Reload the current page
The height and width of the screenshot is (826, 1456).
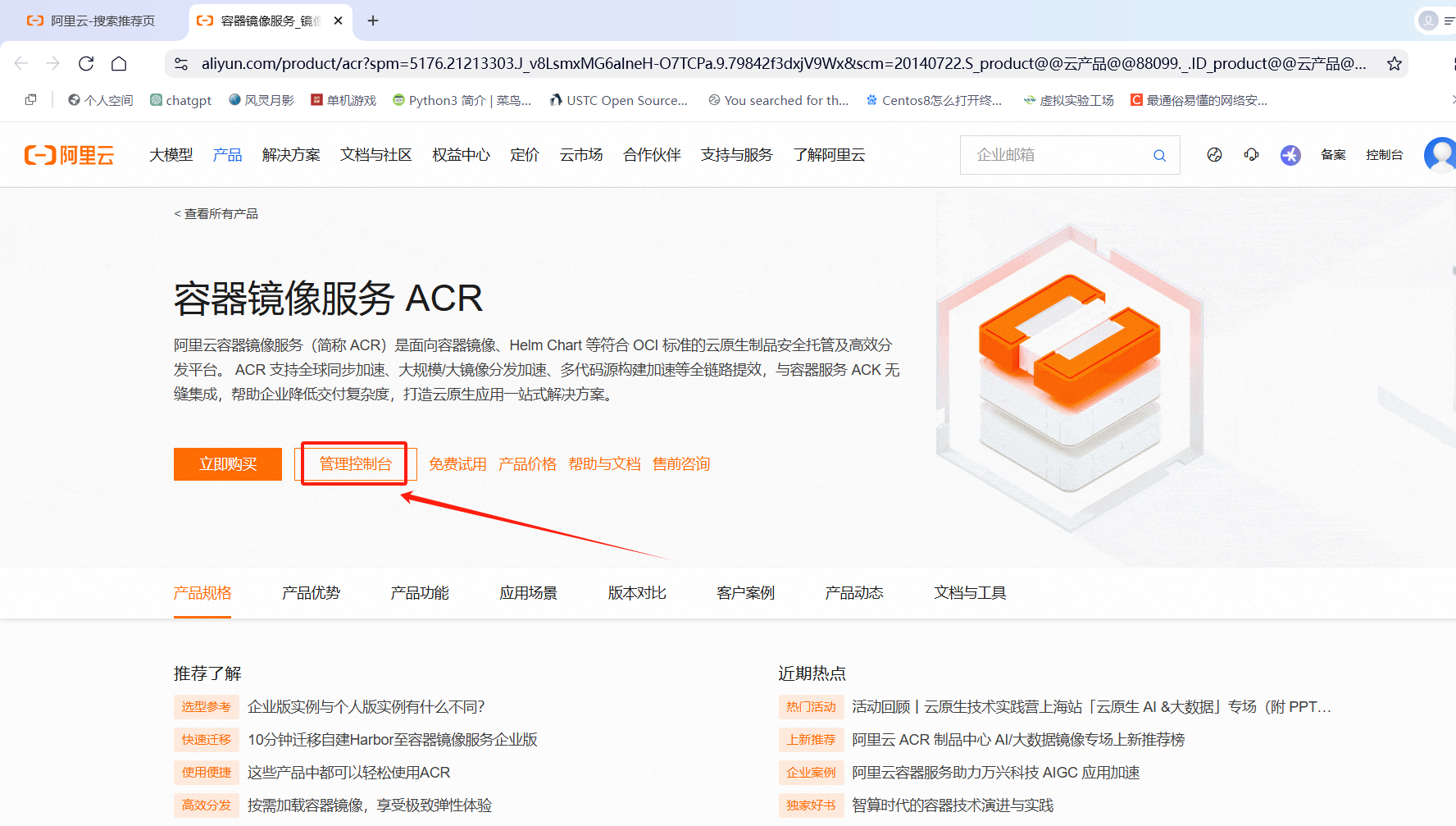click(86, 63)
